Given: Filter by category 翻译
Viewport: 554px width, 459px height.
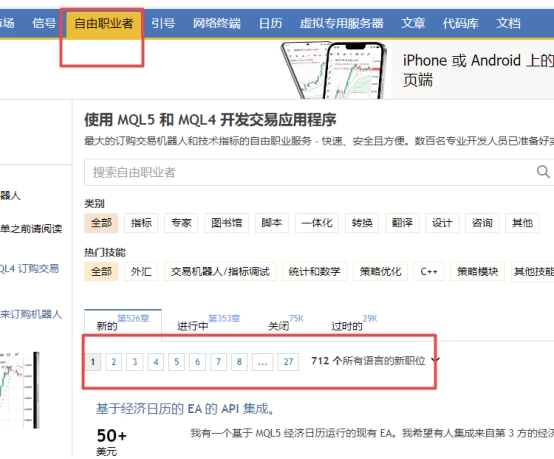Looking at the screenshot, I should pos(402,223).
